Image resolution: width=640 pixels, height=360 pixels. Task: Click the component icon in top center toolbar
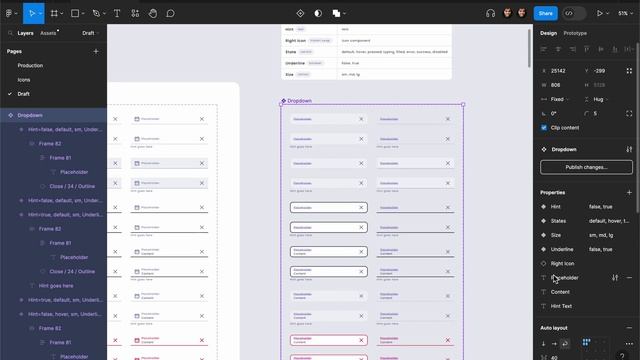(300, 13)
